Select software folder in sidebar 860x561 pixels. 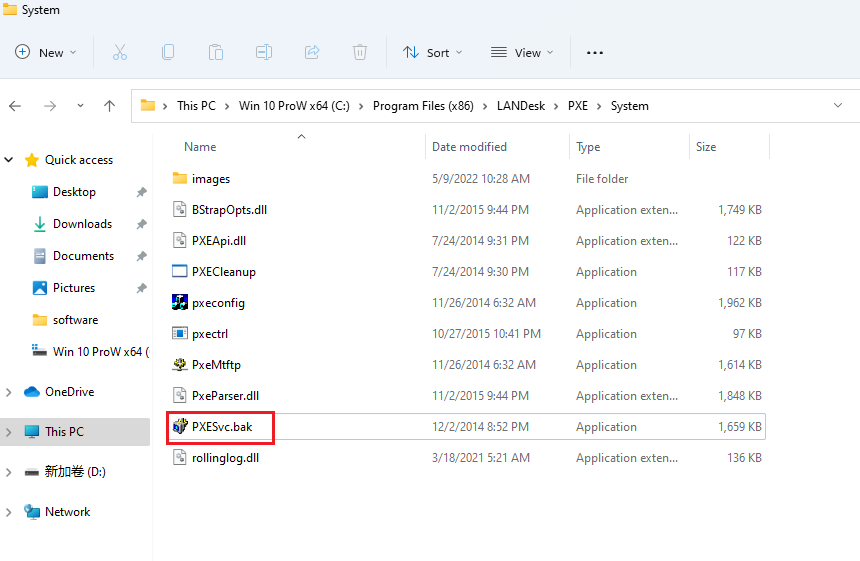click(76, 320)
